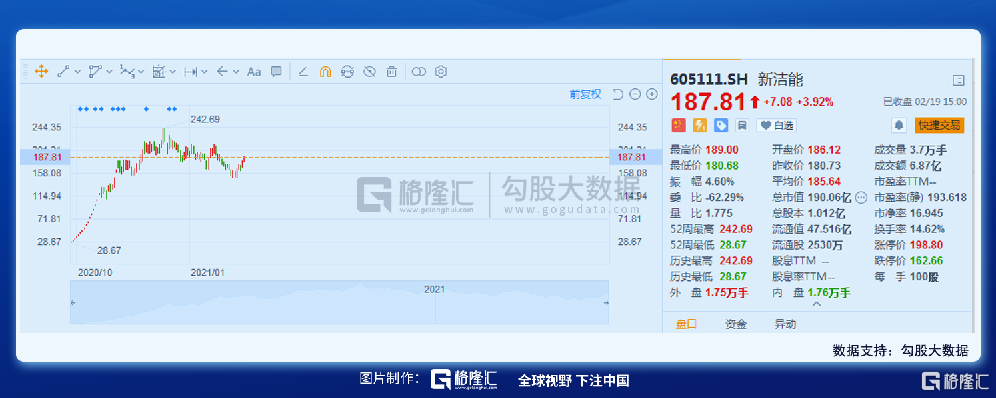Expand the wave pattern tool dropdown
This screenshot has height=398, width=996.
[141, 72]
